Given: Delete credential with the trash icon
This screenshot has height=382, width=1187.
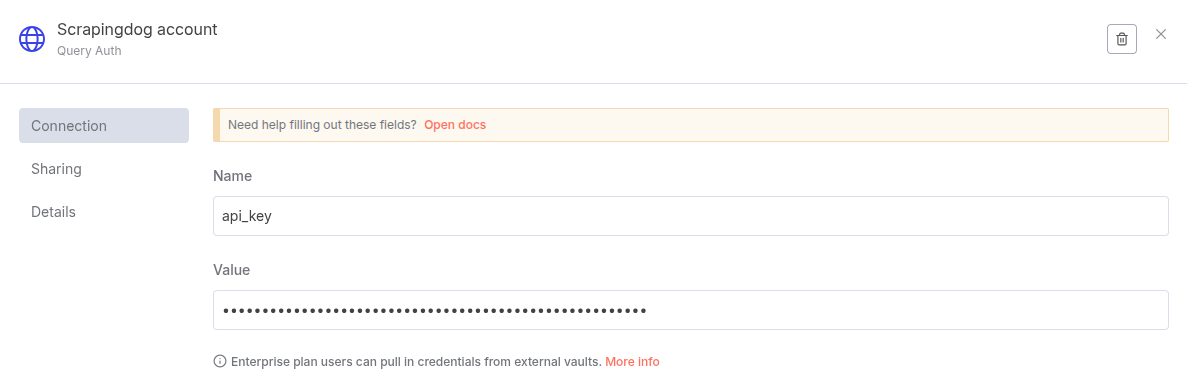Looking at the screenshot, I should 1122,39.
